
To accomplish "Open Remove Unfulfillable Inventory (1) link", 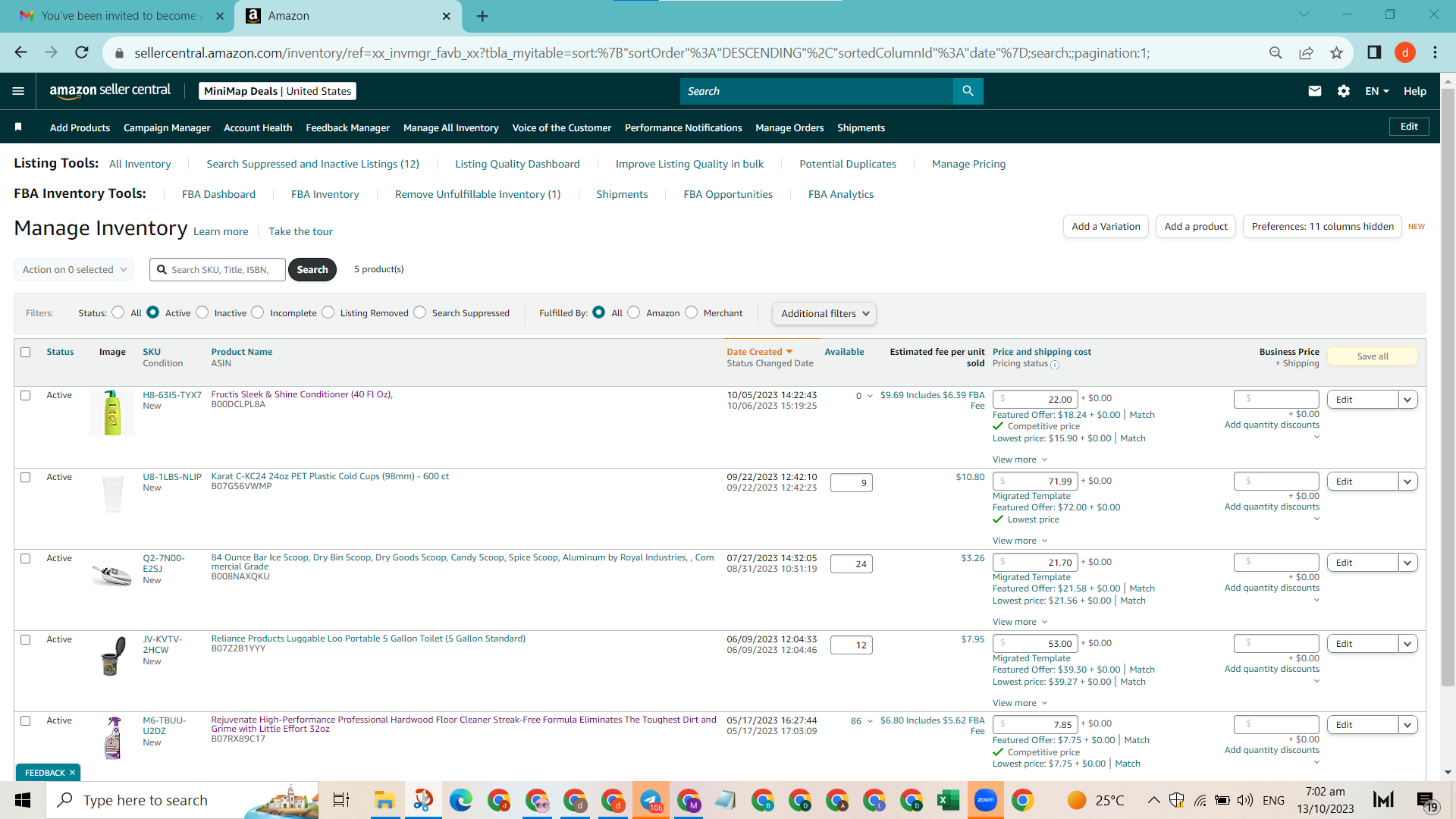I will [478, 194].
